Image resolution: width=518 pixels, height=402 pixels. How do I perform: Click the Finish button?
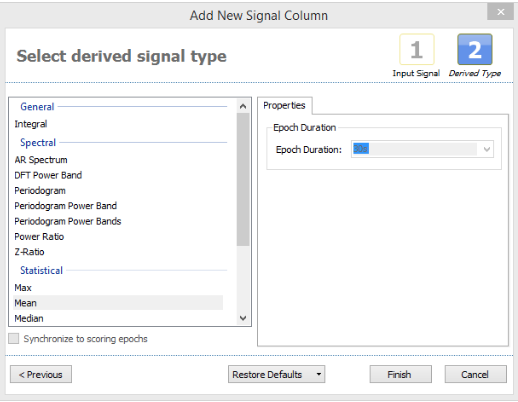pos(400,374)
